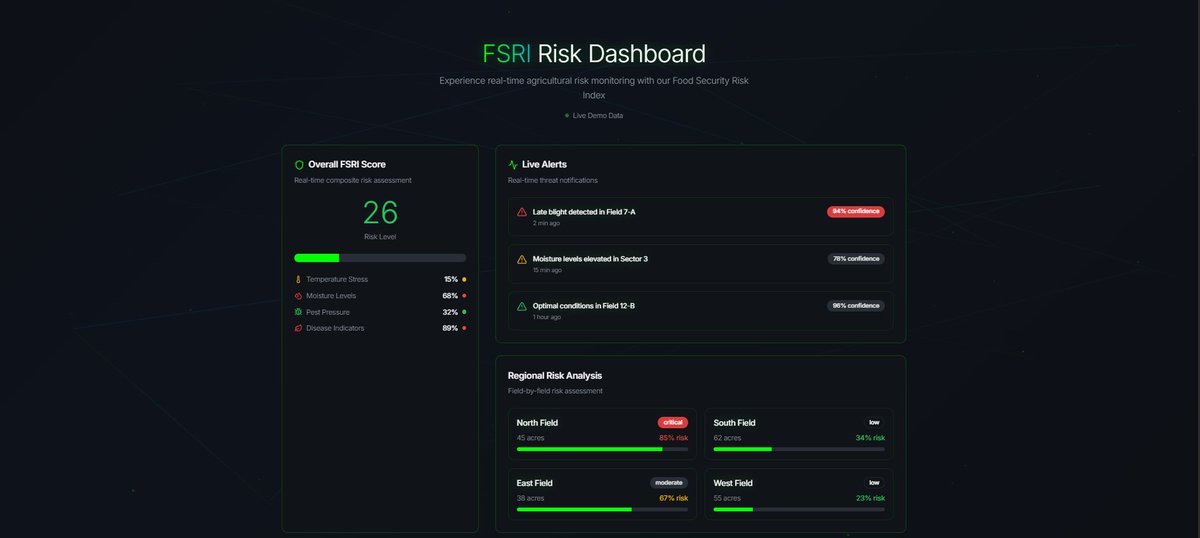Click the overall FSRI risk level progress bar
1200x538 pixels.
[x=380, y=258]
